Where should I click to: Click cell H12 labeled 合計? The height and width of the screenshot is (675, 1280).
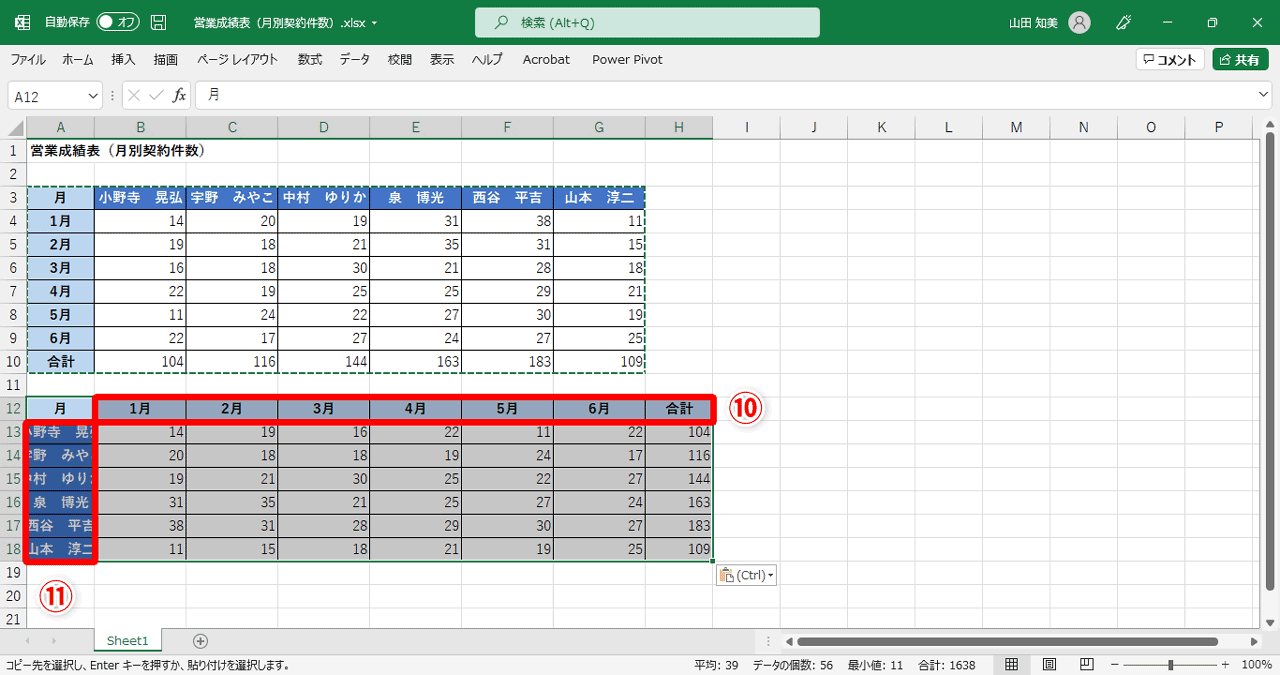click(679, 409)
